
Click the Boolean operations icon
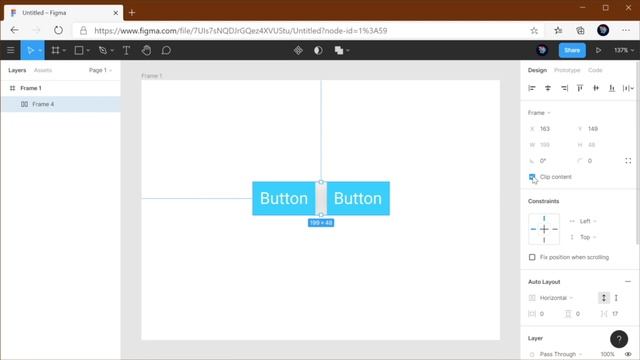(x=338, y=50)
